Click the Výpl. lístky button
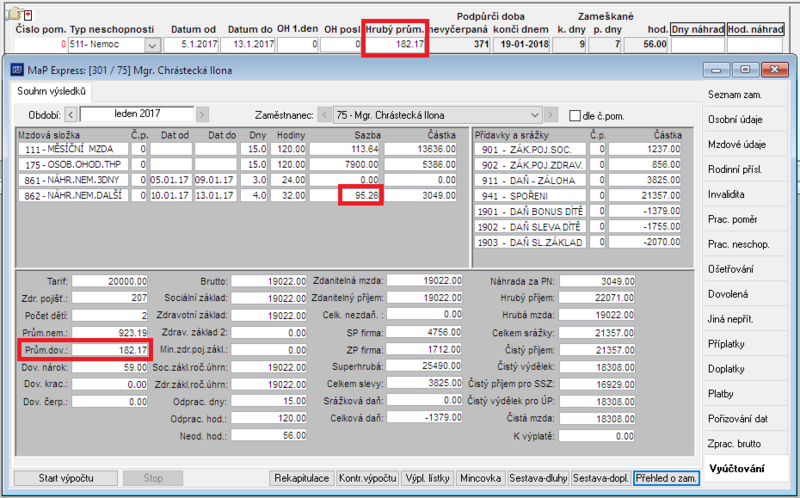Viewport: 800px width, 498px height. (x=427, y=478)
